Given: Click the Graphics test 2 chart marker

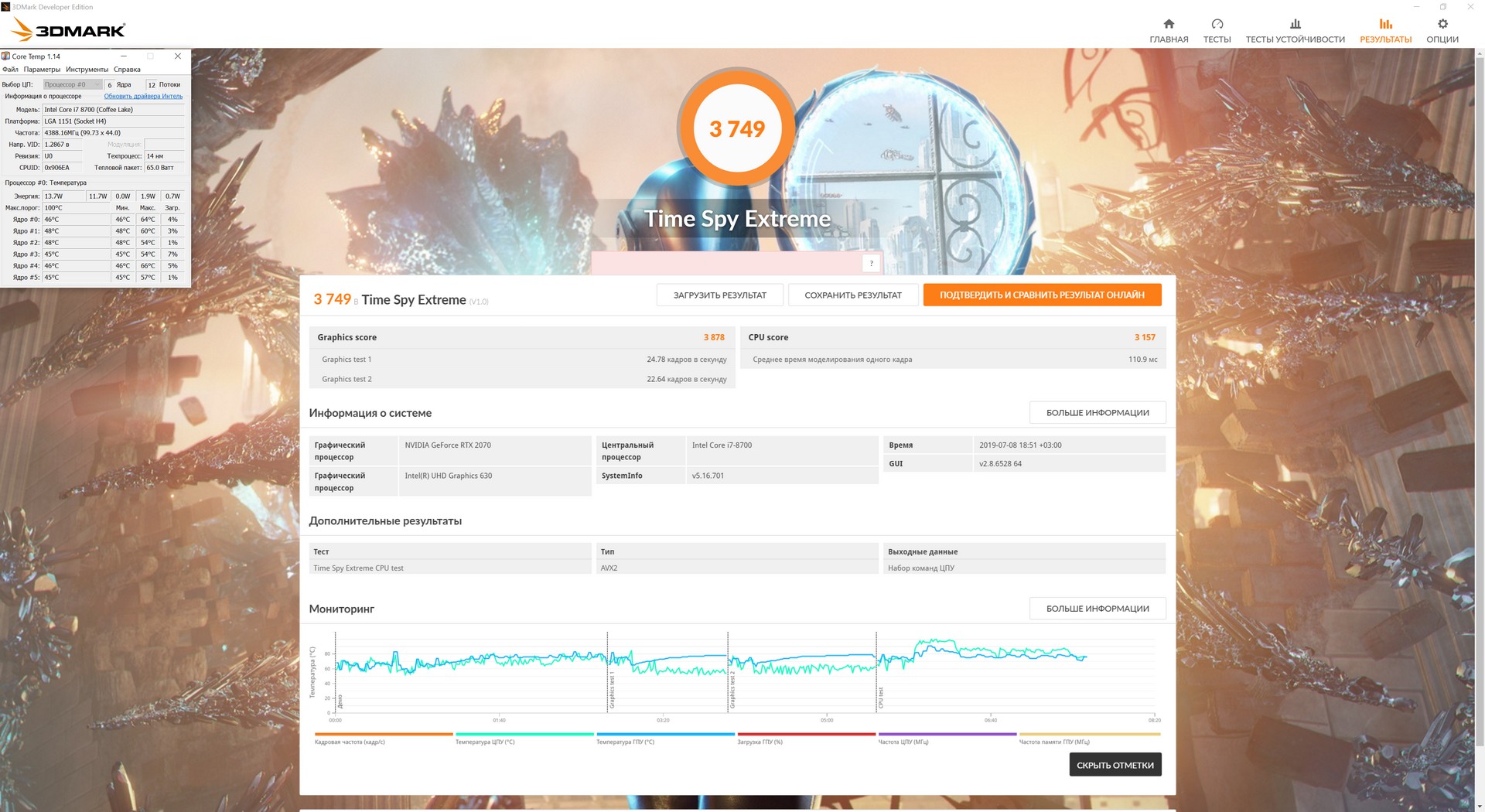Looking at the screenshot, I should click(732, 690).
